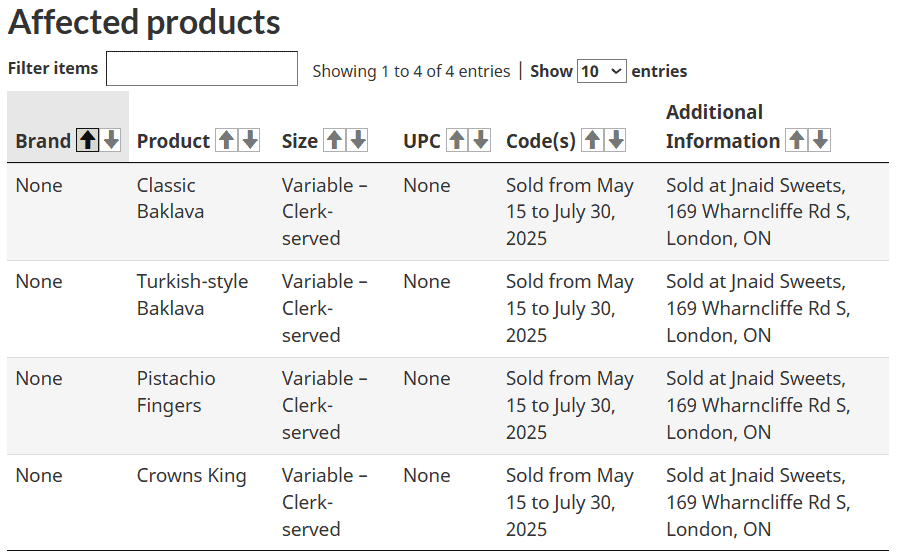Click the Product column header label
The height and width of the screenshot is (560, 898).
[x=173, y=141]
